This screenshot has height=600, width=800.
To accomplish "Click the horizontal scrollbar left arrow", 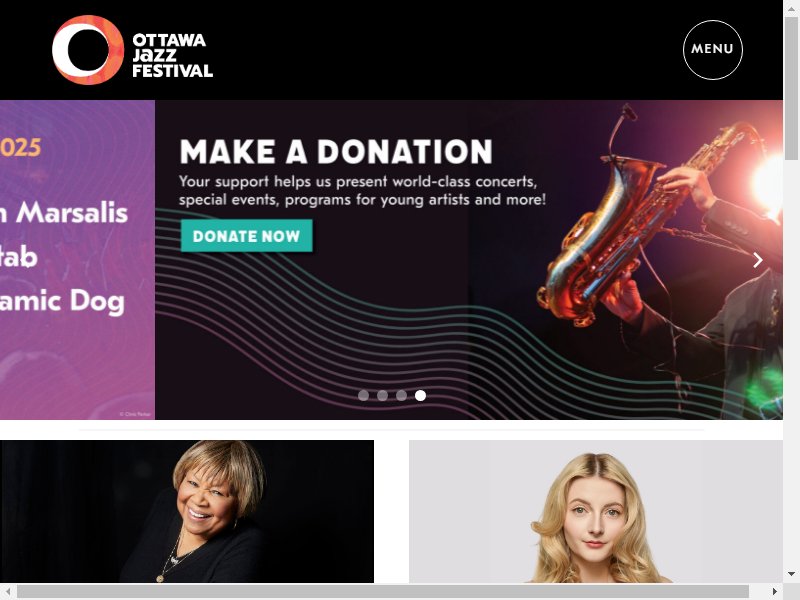I will (7, 591).
